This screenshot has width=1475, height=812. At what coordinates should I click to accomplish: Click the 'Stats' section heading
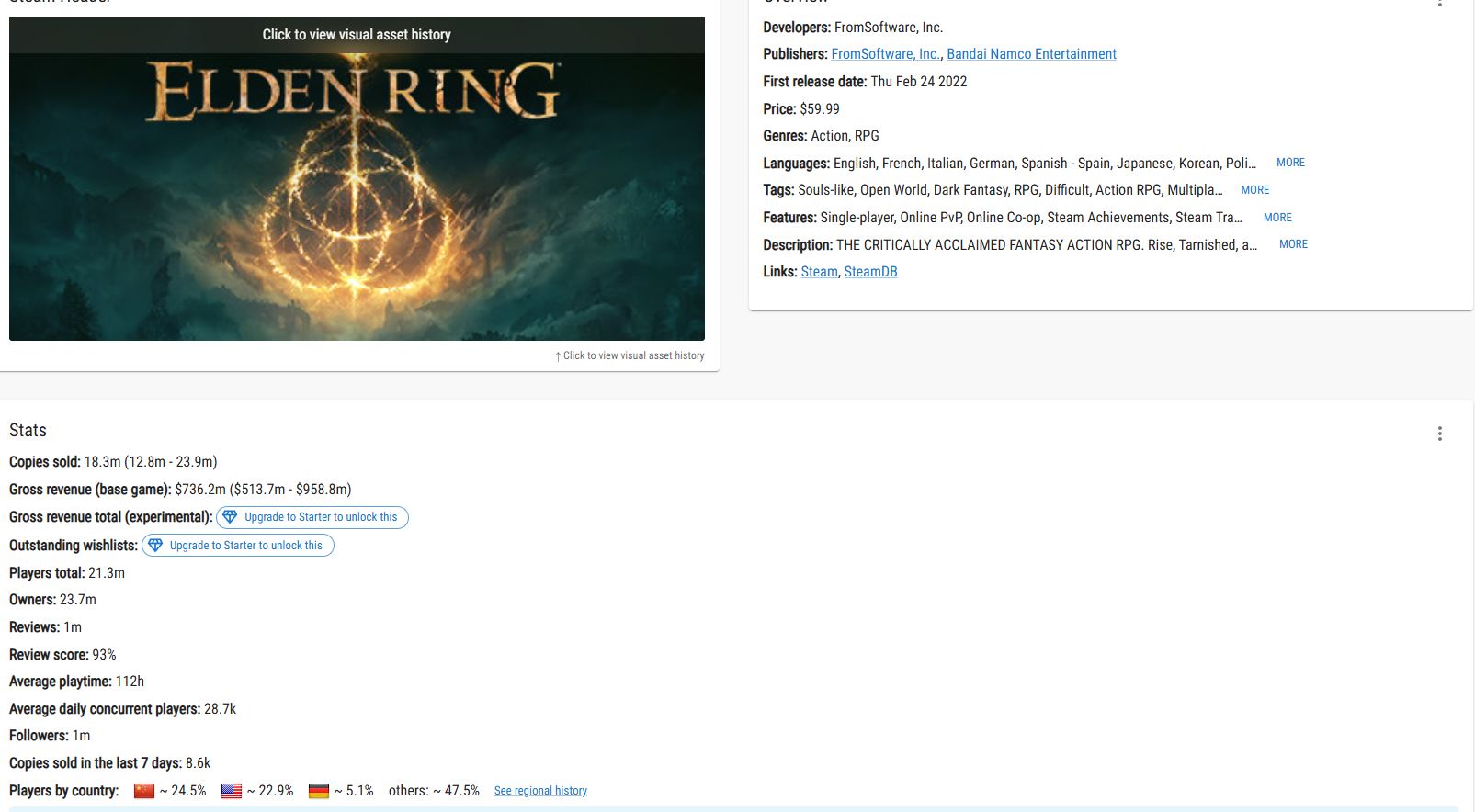[x=28, y=430]
